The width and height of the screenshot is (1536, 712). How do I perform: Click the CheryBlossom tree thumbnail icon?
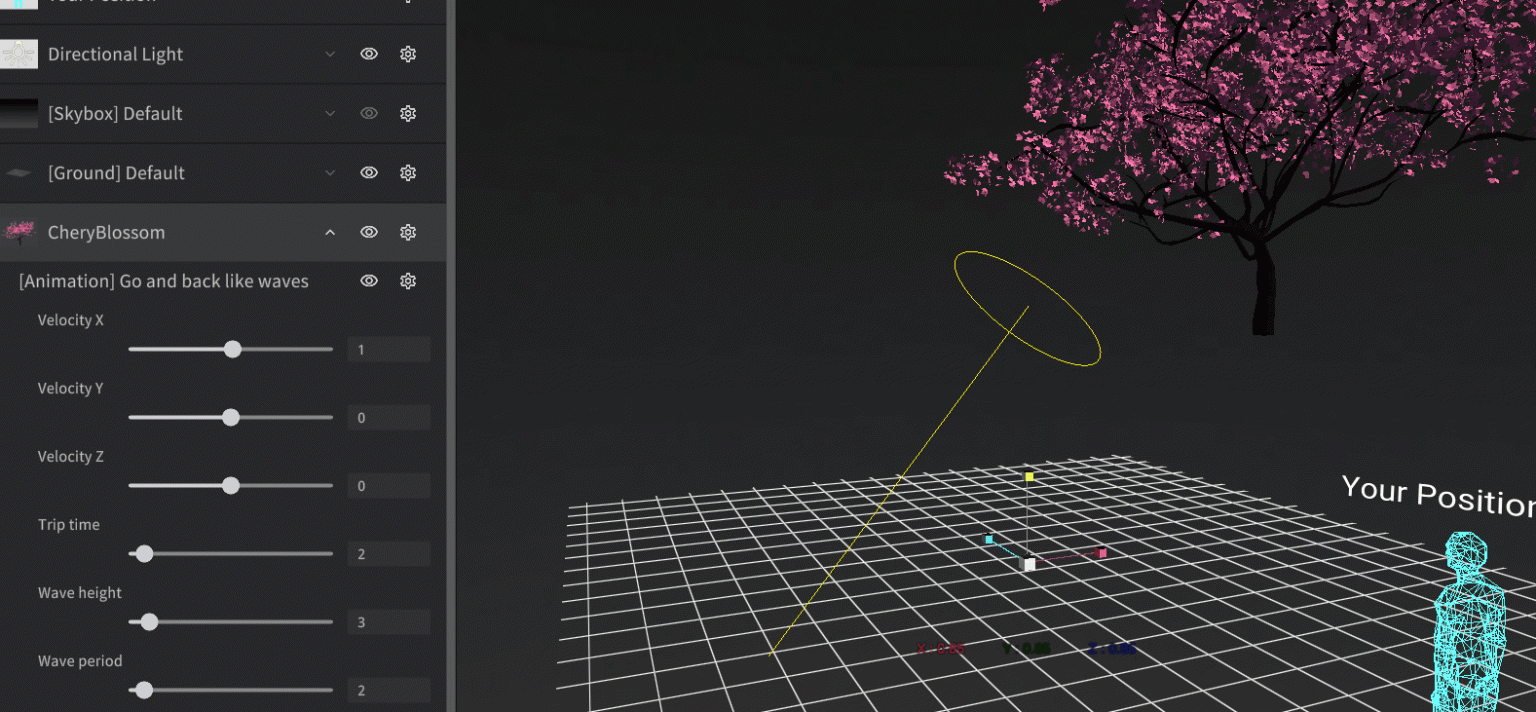click(x=18, y=232)
